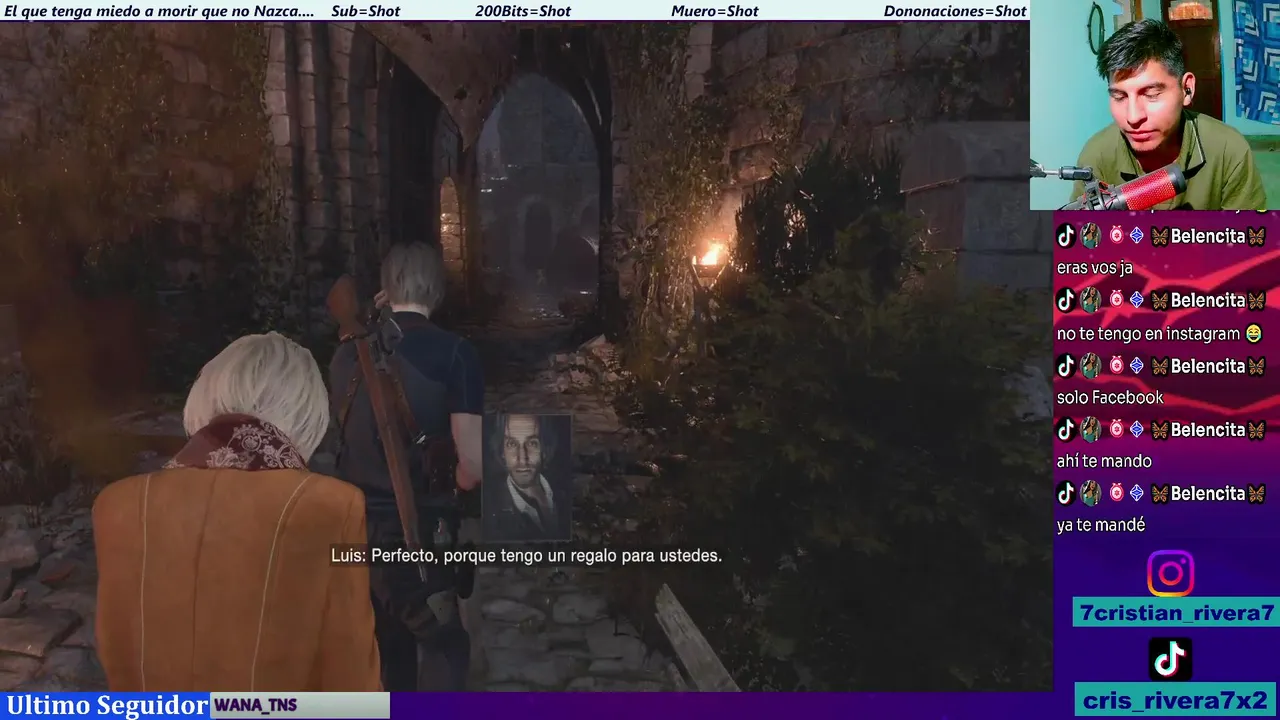Click the 'Muero=Shot' banner text

715,11
